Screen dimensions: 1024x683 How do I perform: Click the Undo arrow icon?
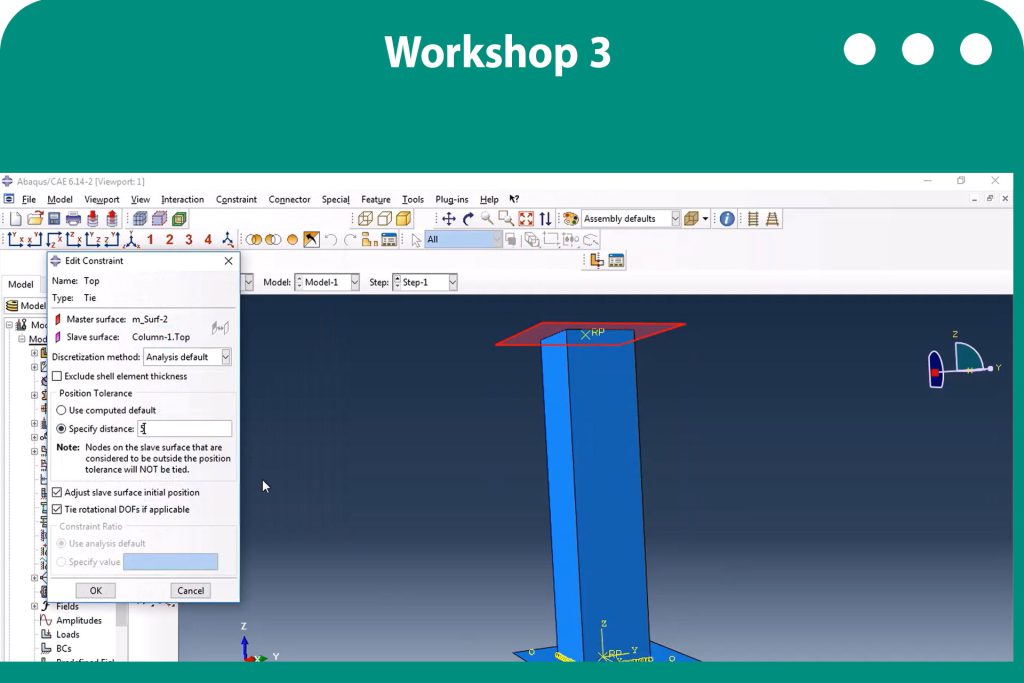click(331, 240)
